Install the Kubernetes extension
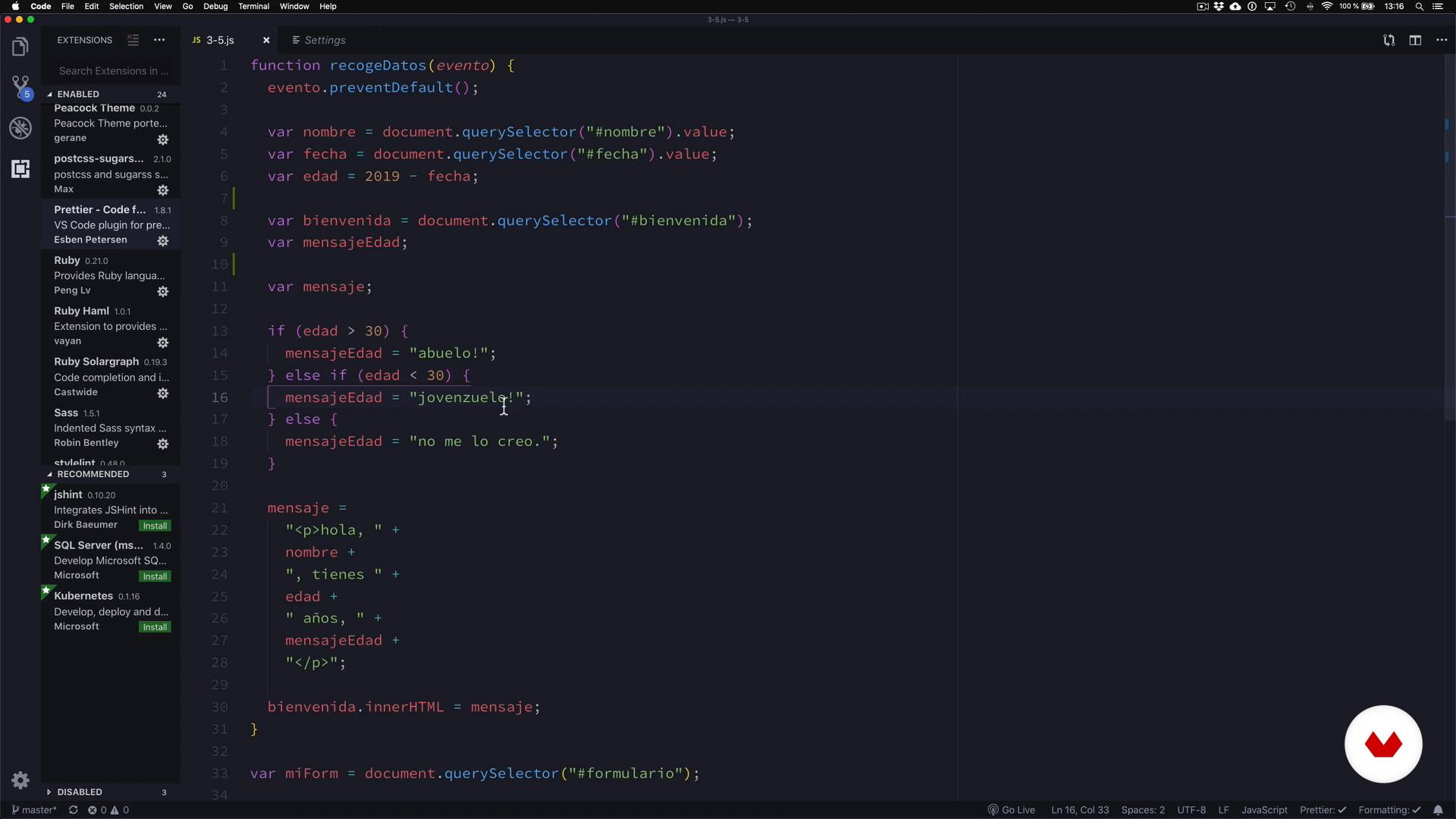The height and width of the screenshot is (819, 1456). click(155, 628)
